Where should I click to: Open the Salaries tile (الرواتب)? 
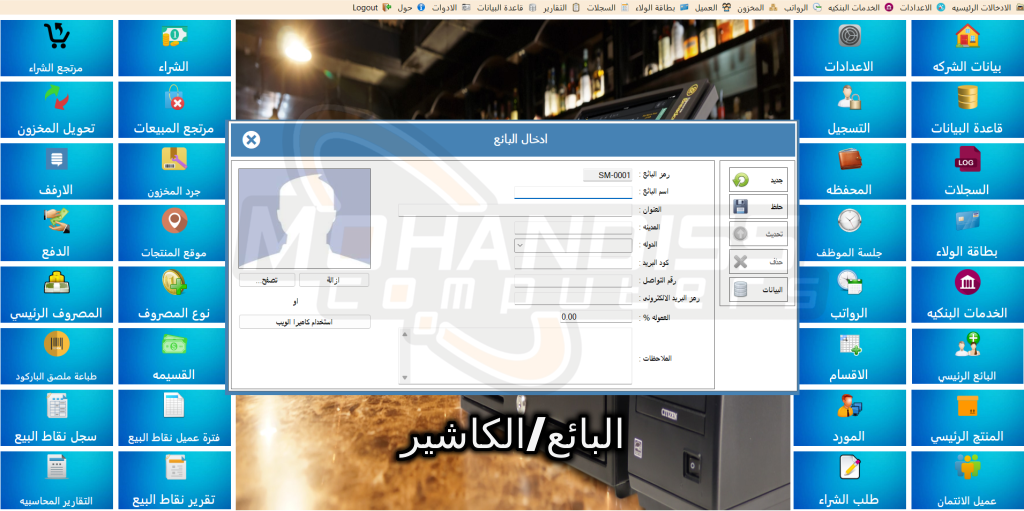[849, 295]
